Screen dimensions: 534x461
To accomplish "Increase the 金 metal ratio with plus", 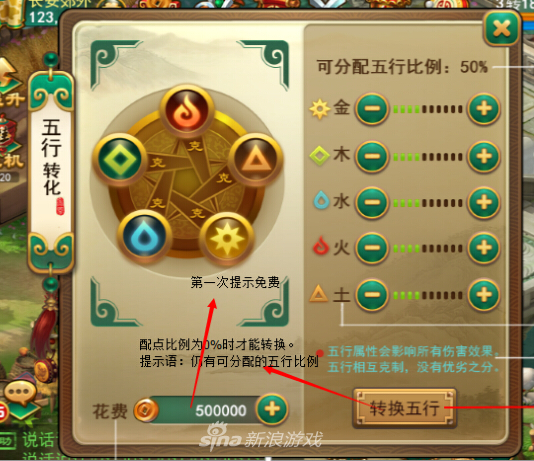I will click(x=484, y=109).
